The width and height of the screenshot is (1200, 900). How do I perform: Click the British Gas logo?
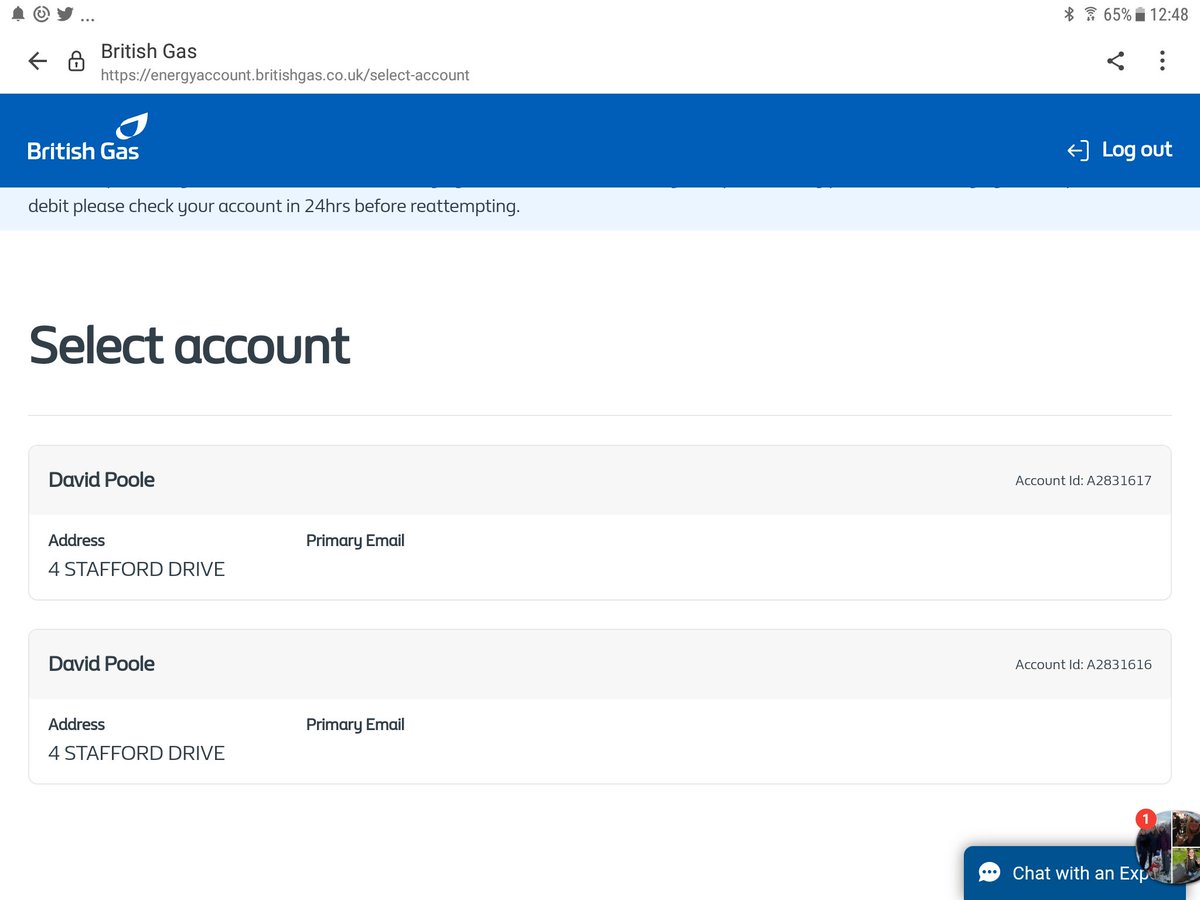point(88,138)
